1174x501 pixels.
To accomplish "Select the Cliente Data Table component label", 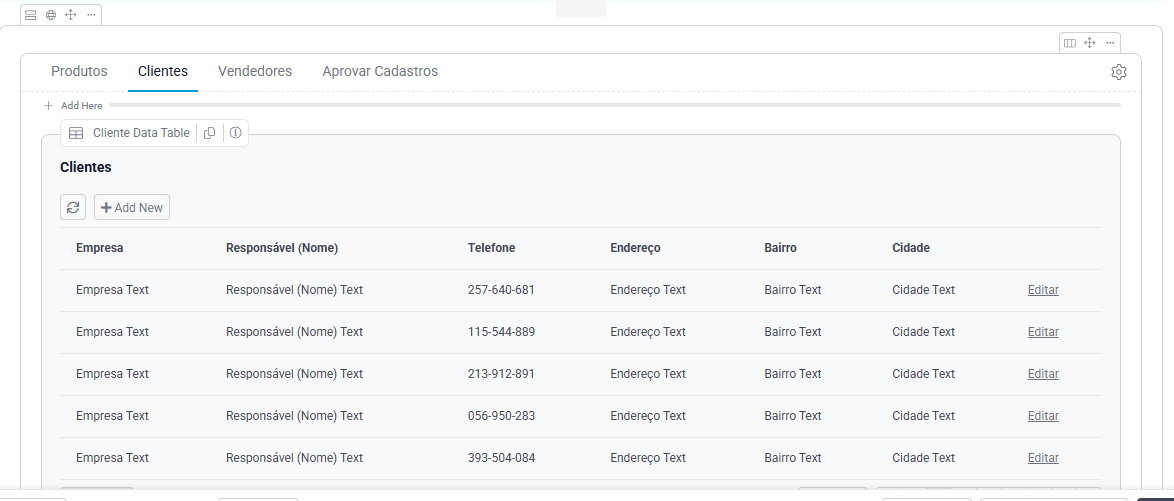I will (x=140, y=133).
